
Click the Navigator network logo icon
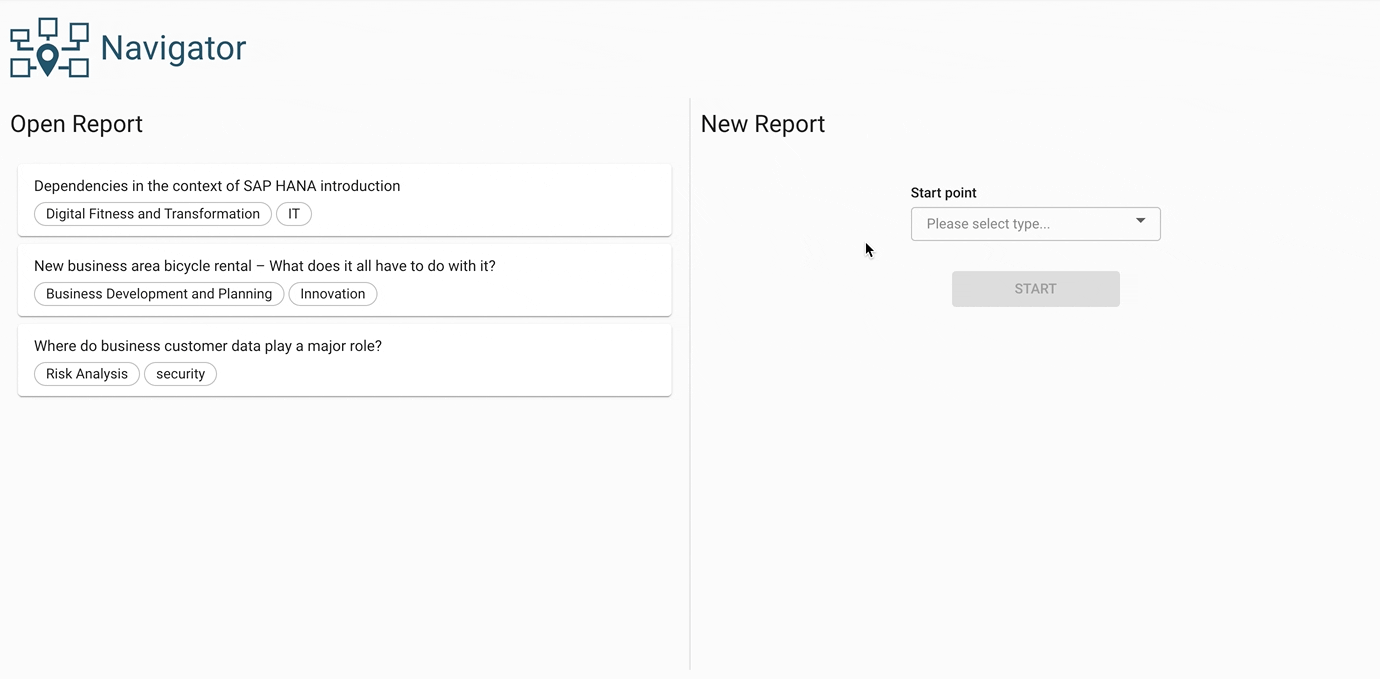click(49, 48)
